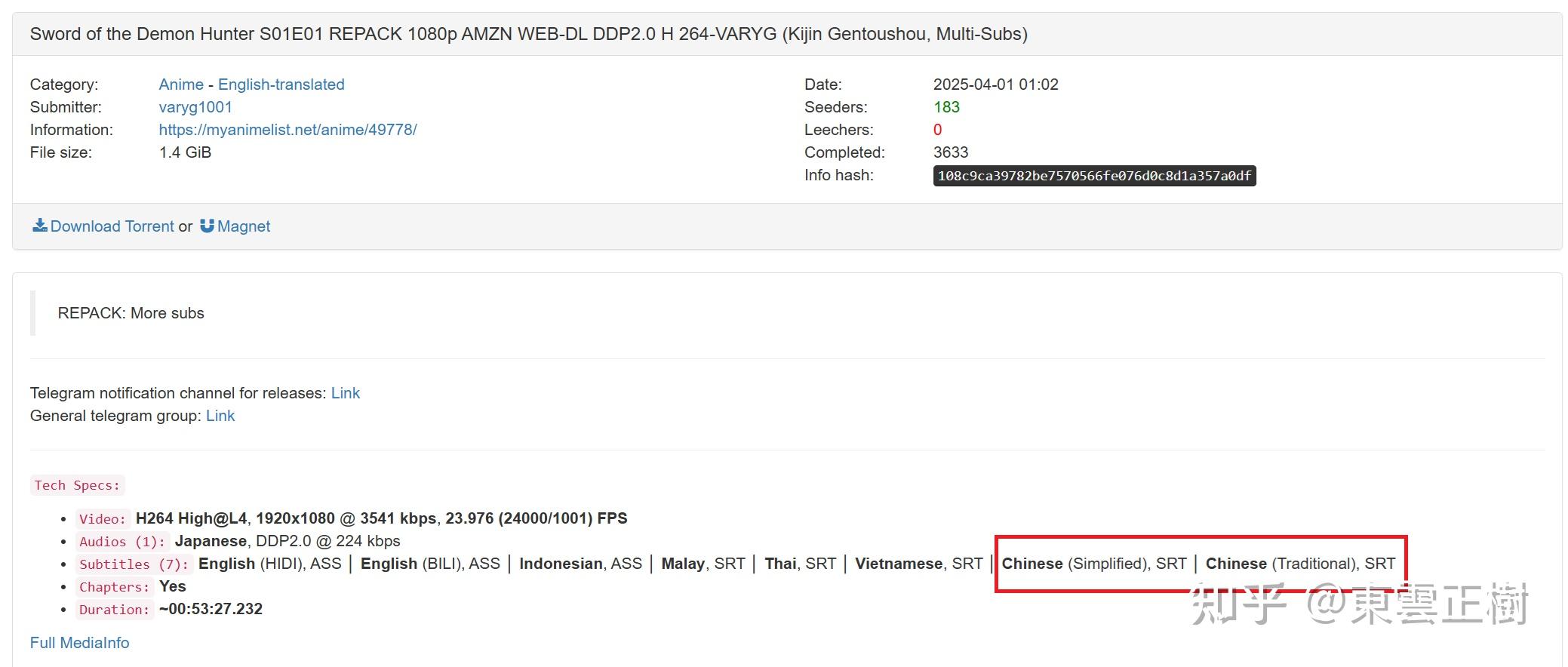The height and width of the screenshot is (667, 1568).
Task: Click the Subtitles (7): spec label
Action: tap(134, 564)
